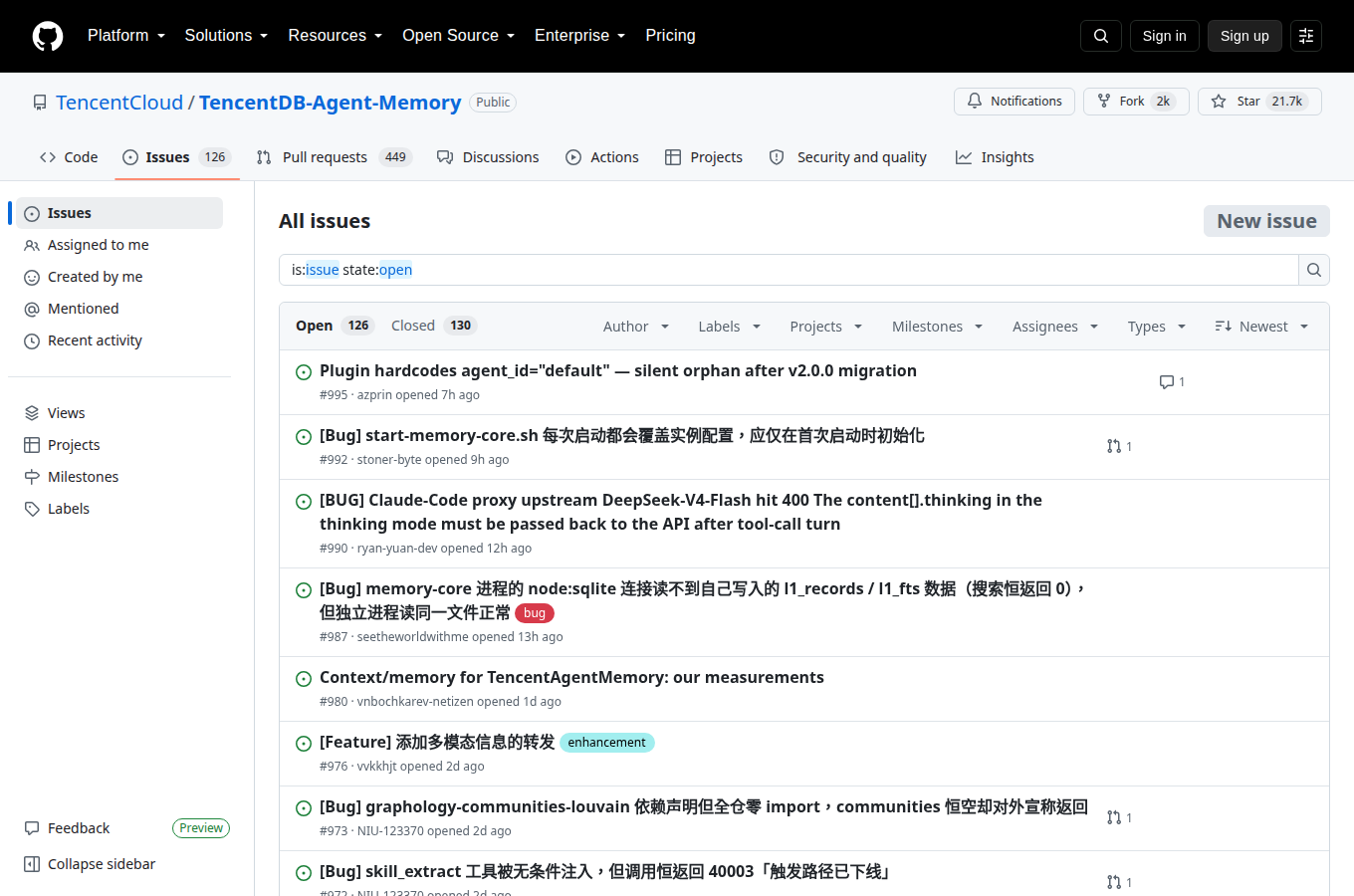Open the TencentCloud owner link
Viewport: 1354px width, 896px height.
[119, 103]
